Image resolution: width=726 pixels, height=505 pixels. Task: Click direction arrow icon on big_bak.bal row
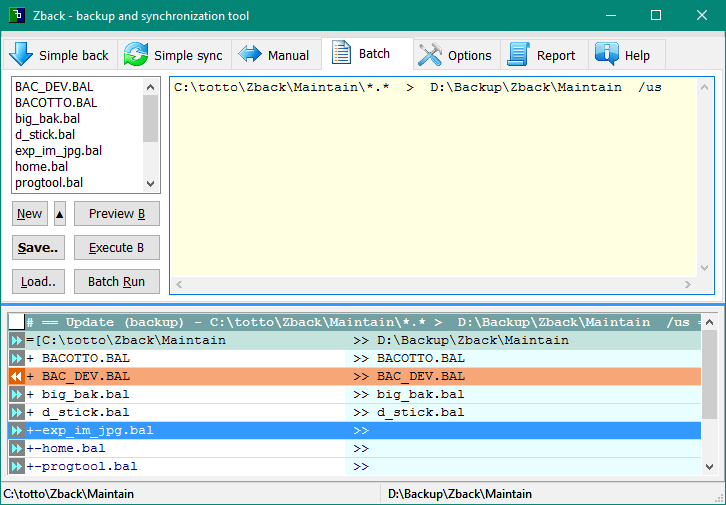point(17,394)
